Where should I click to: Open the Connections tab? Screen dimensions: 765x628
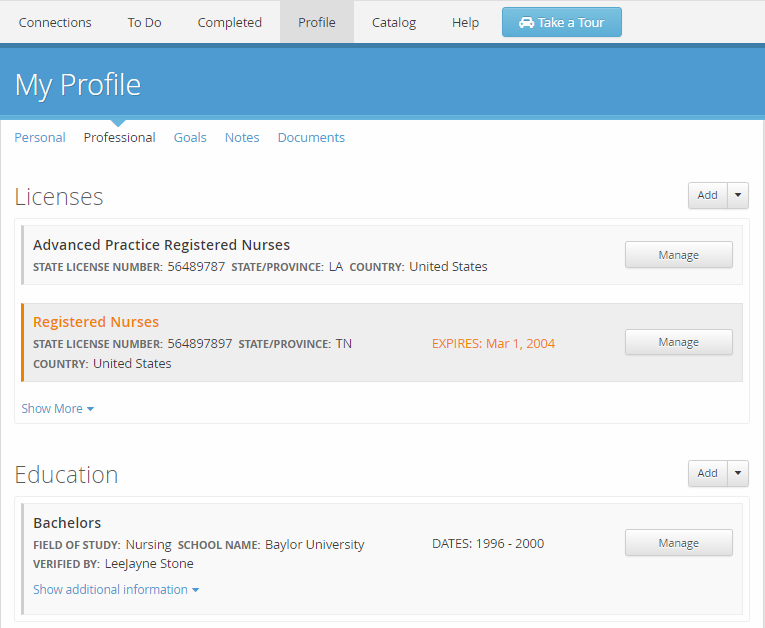(x=55, y=22)
